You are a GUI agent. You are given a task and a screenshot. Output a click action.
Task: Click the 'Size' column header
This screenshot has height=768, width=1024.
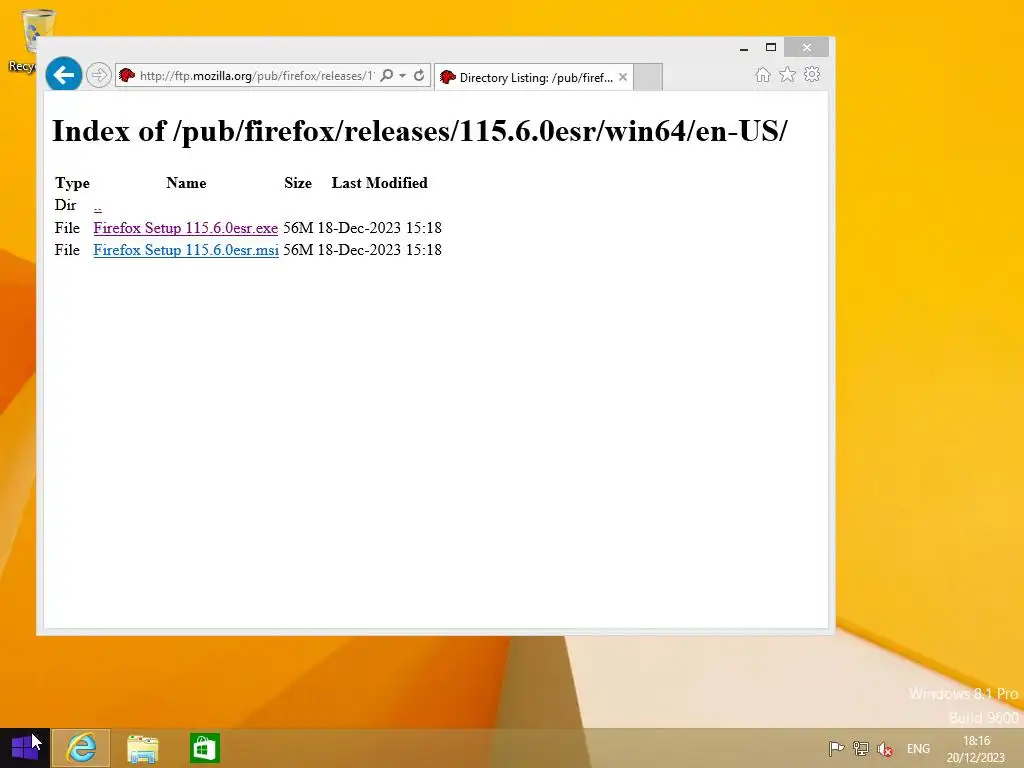[x=298, y=183]
